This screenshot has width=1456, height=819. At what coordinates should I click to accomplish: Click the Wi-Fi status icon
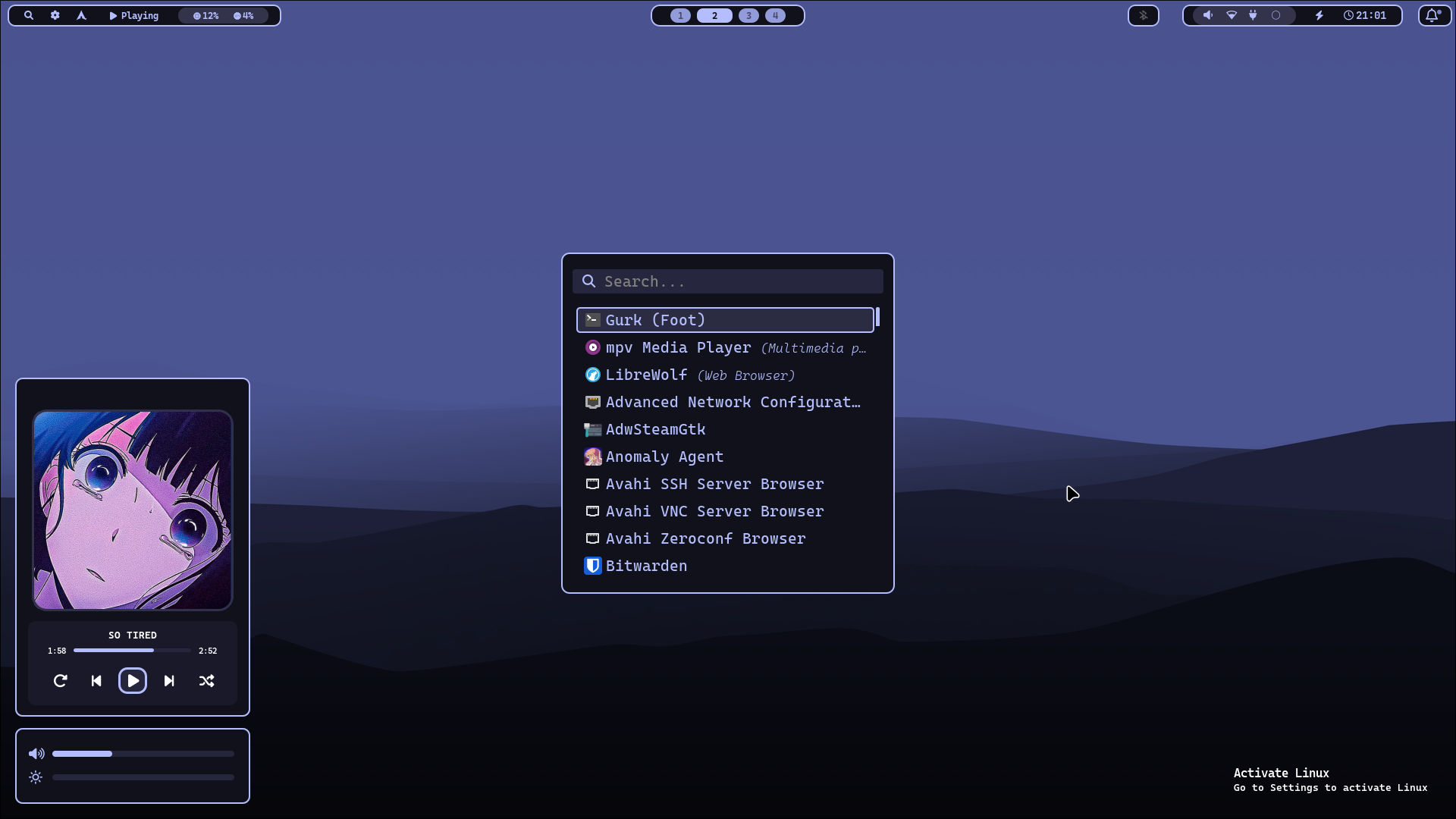coord(1232,15)
